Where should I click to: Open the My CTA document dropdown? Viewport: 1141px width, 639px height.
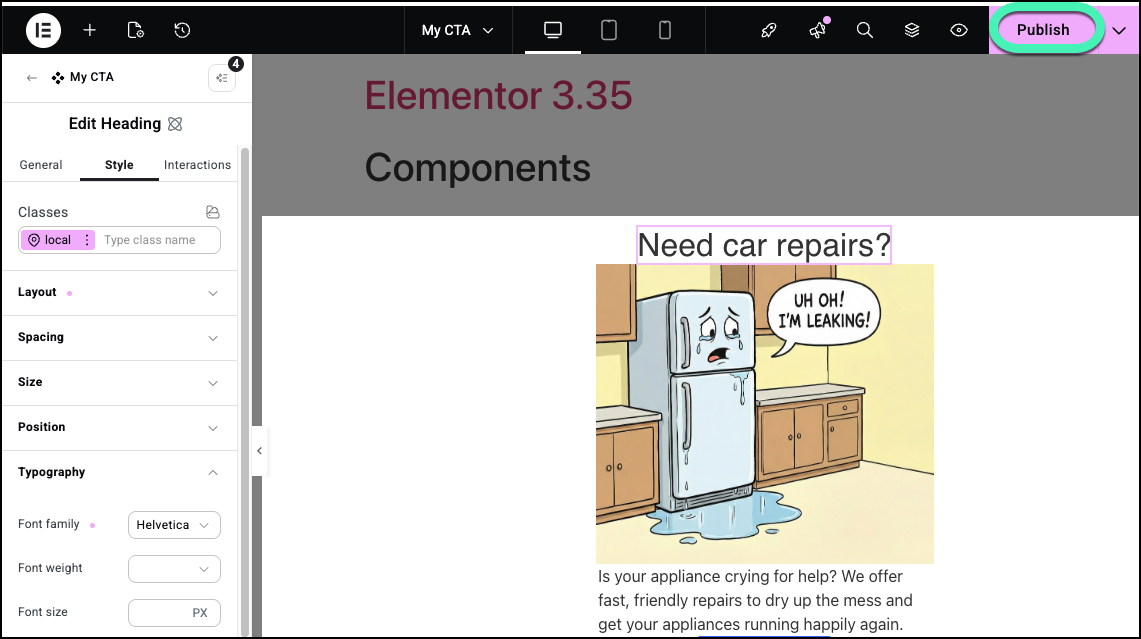458,30
